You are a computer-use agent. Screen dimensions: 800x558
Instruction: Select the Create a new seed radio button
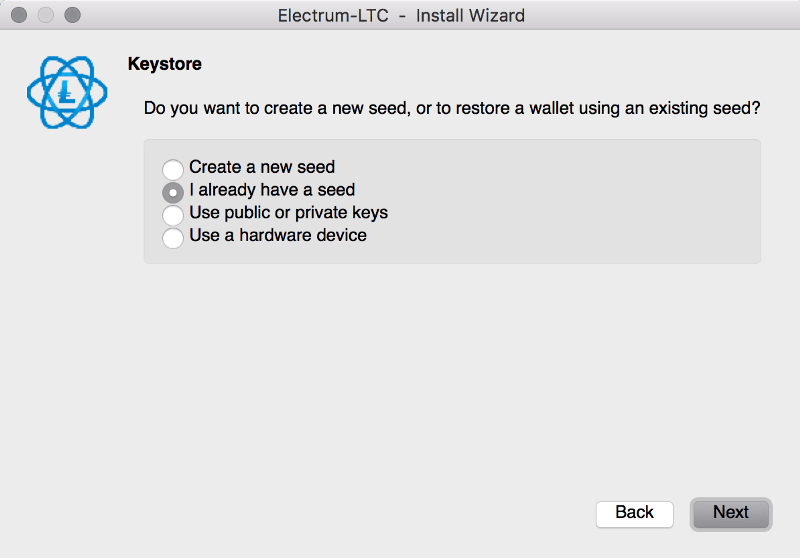click(173, 169)
